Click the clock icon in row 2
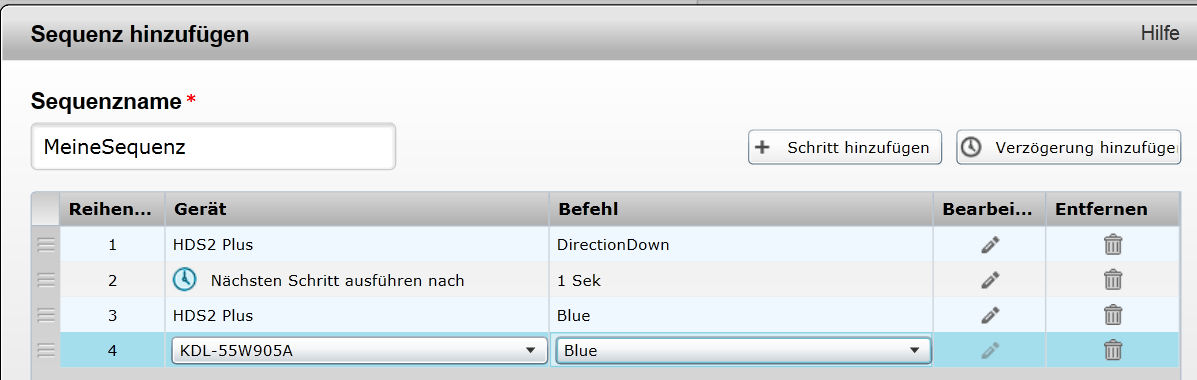1197x380 pixels. [x=185, y=280]
